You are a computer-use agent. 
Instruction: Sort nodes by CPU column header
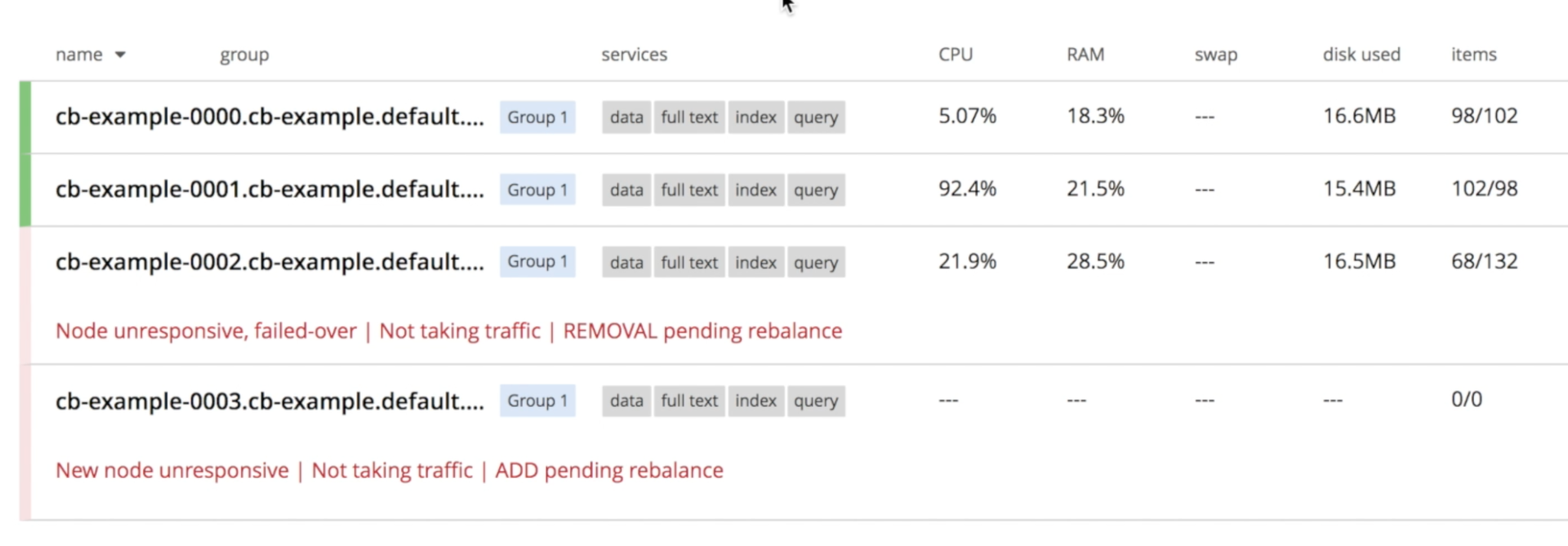pos(955,54)
